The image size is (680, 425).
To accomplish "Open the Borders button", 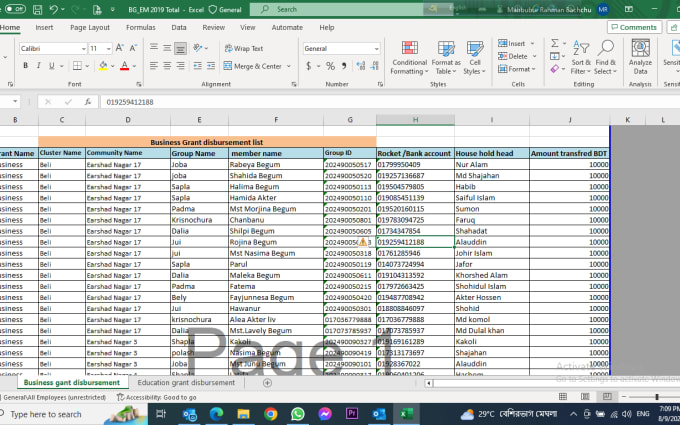I will click(x=77, y=66).
